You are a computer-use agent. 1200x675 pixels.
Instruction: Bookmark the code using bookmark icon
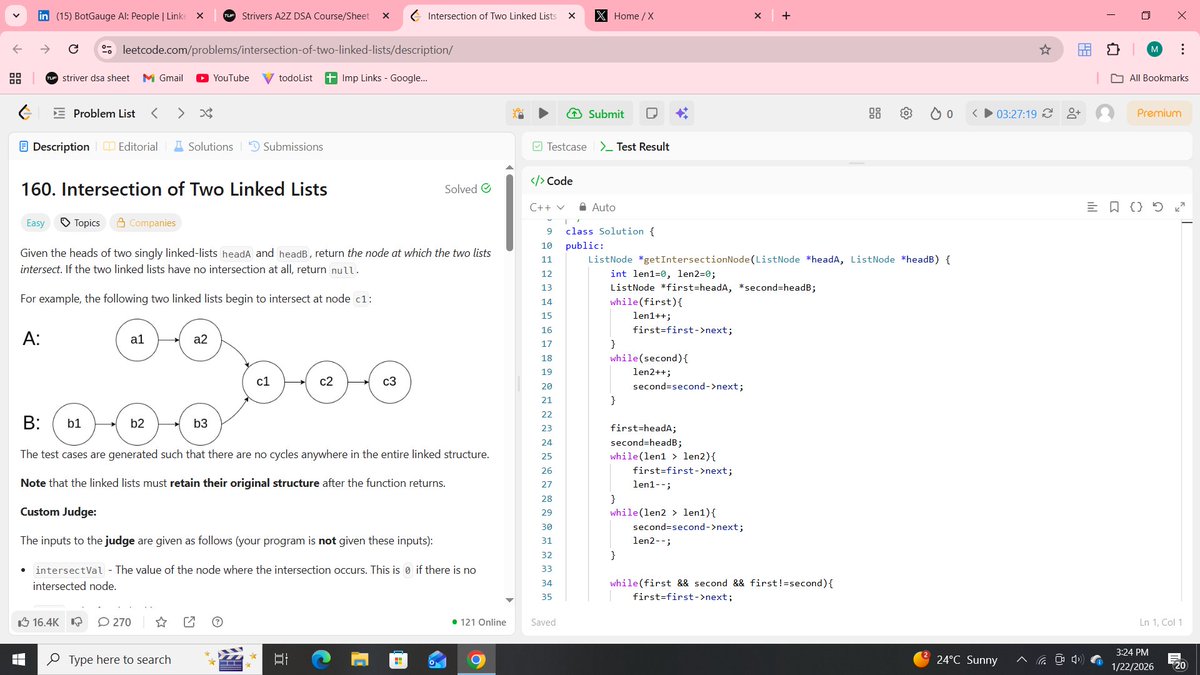1114,207
